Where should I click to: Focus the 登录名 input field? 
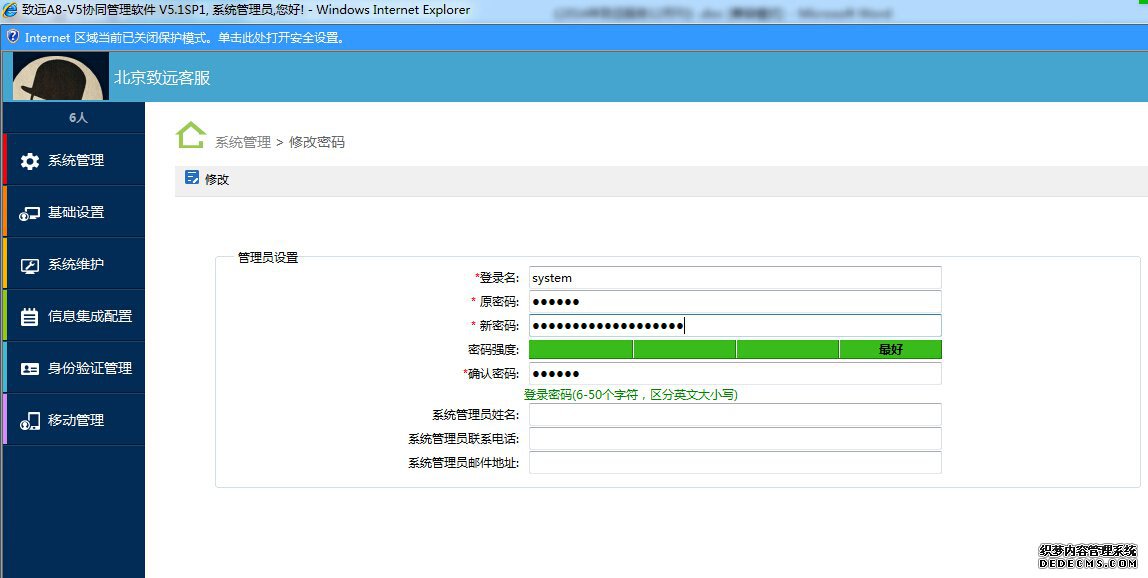pos(735,278)
